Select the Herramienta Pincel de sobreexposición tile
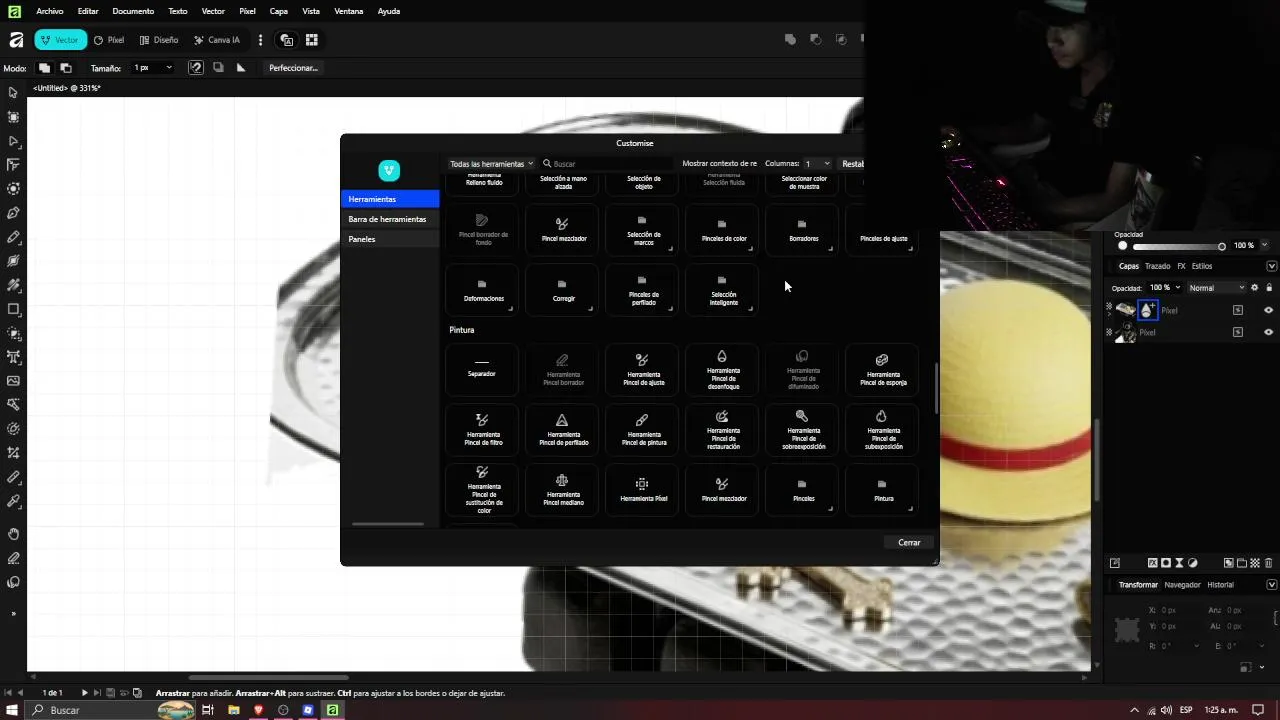This screenshot has height=720, width=1280. coord(803,429)
